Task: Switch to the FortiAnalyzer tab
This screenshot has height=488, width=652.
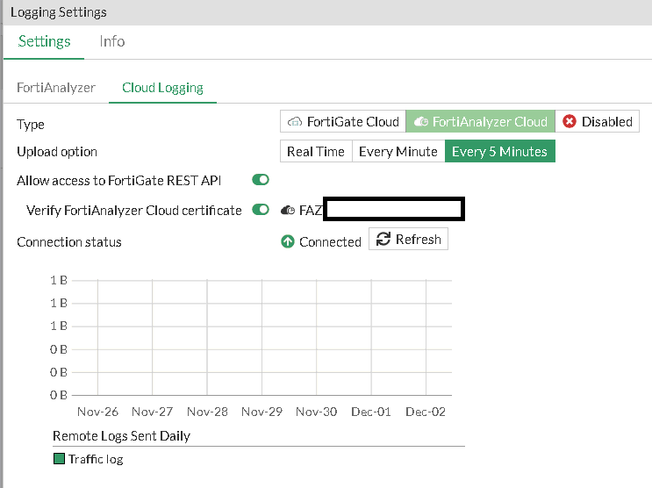Action: pos(56,88)
